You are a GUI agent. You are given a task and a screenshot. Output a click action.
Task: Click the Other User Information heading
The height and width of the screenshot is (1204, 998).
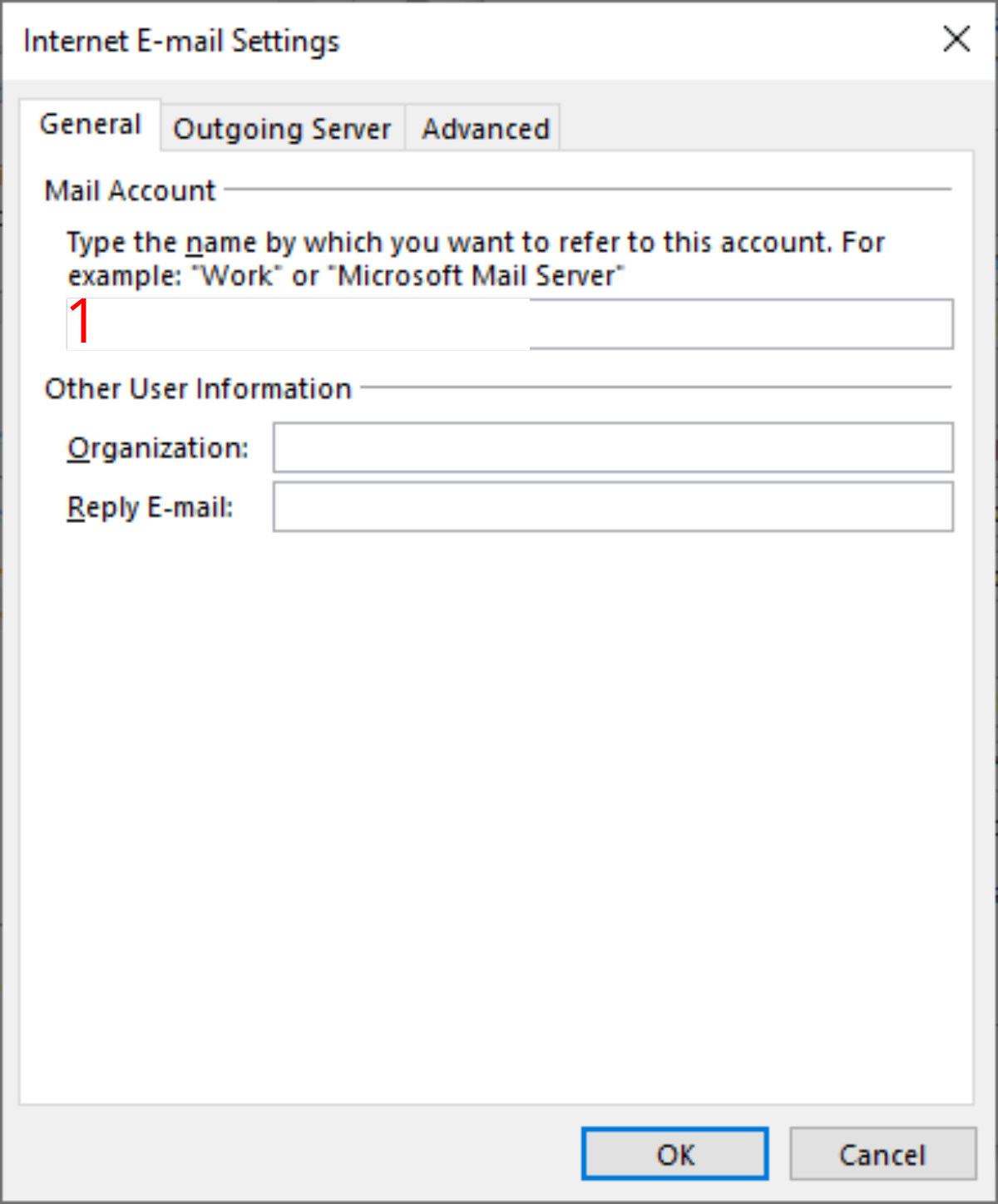(x=198, y=388)
